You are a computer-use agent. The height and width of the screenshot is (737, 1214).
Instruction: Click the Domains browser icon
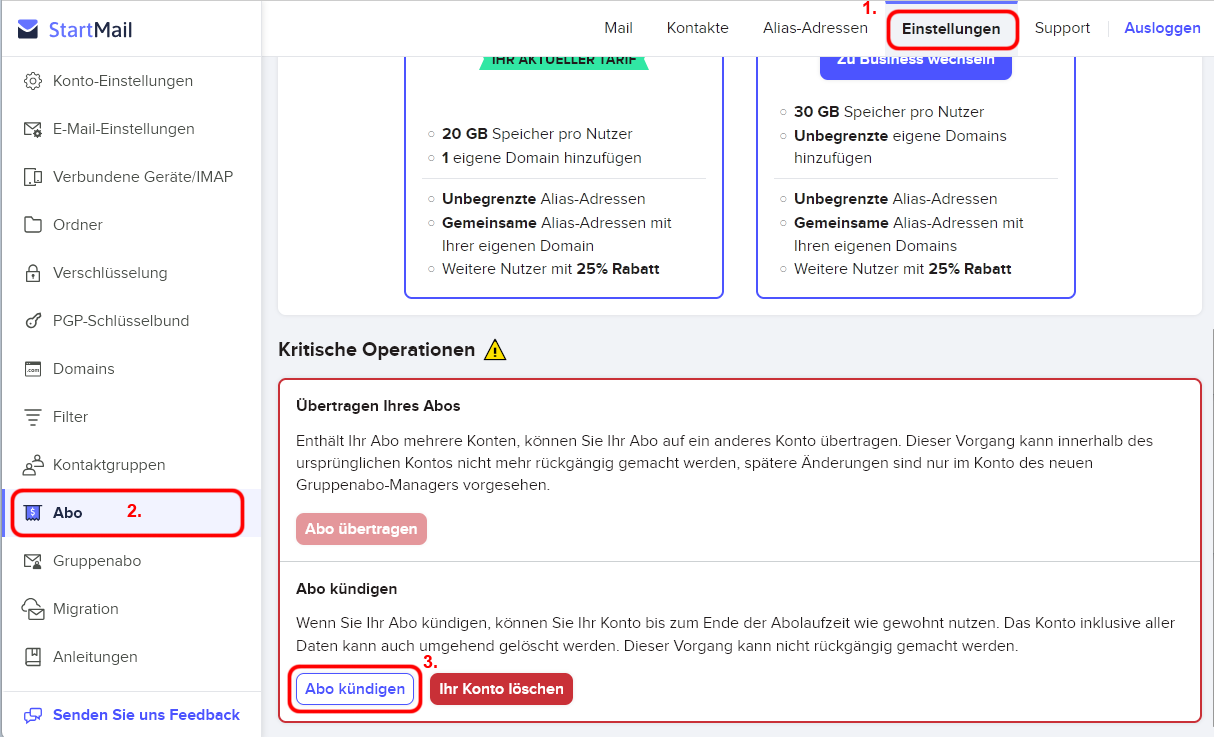33,369
